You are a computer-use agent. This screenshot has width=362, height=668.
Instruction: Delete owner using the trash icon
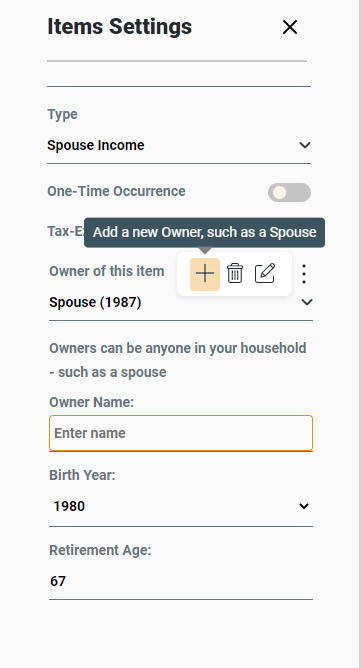click(235, 274)
